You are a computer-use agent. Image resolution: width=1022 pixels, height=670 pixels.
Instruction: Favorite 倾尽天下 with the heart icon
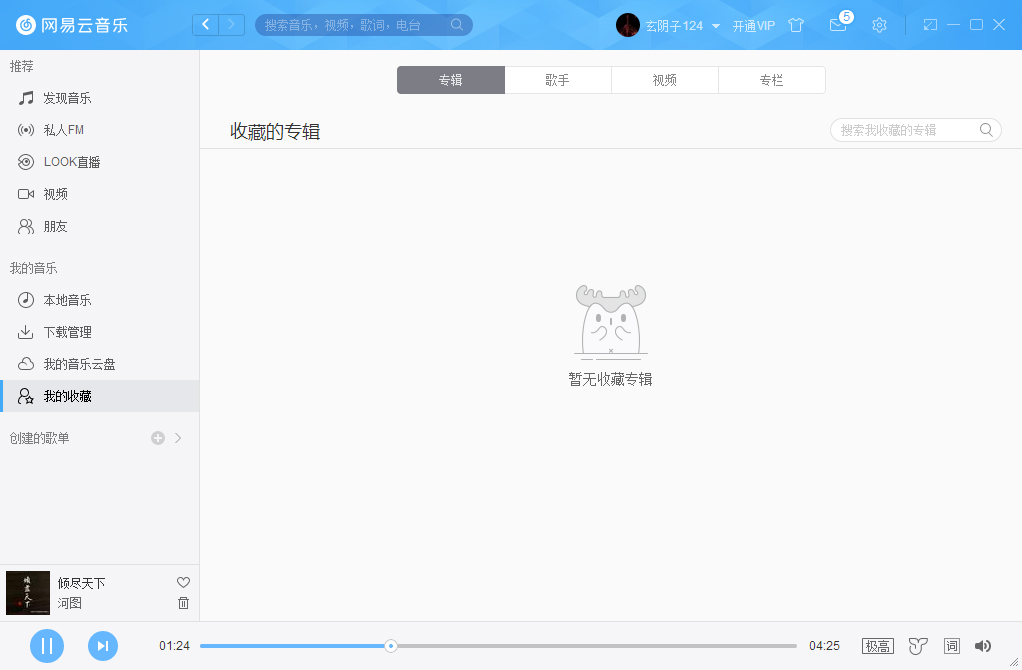pos(183,581)
